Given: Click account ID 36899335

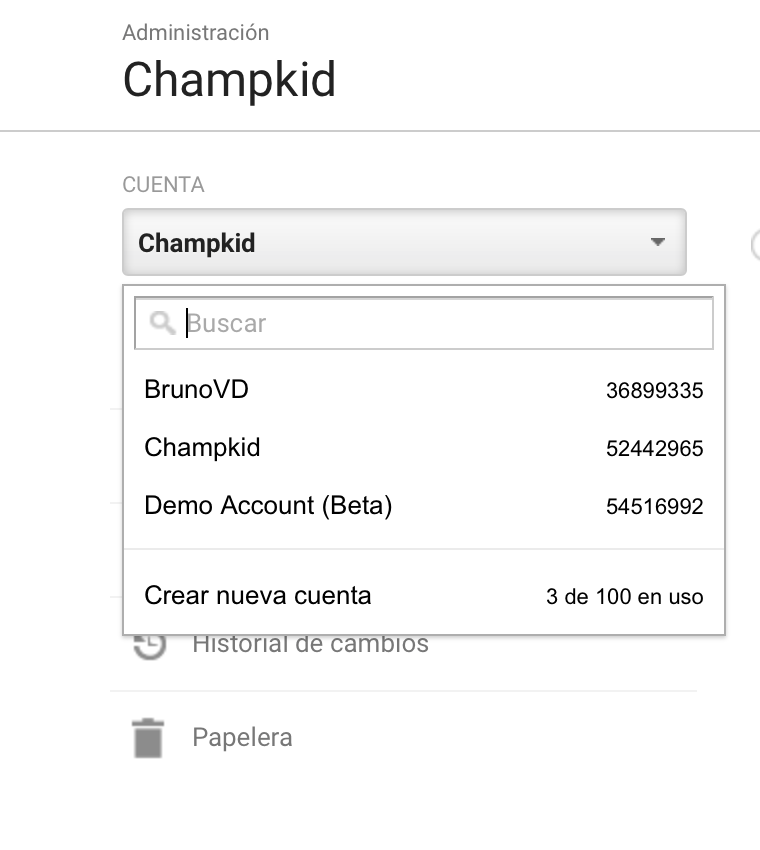Looking at the screenshot, I should pyautogui.click(x=654, y=390).
